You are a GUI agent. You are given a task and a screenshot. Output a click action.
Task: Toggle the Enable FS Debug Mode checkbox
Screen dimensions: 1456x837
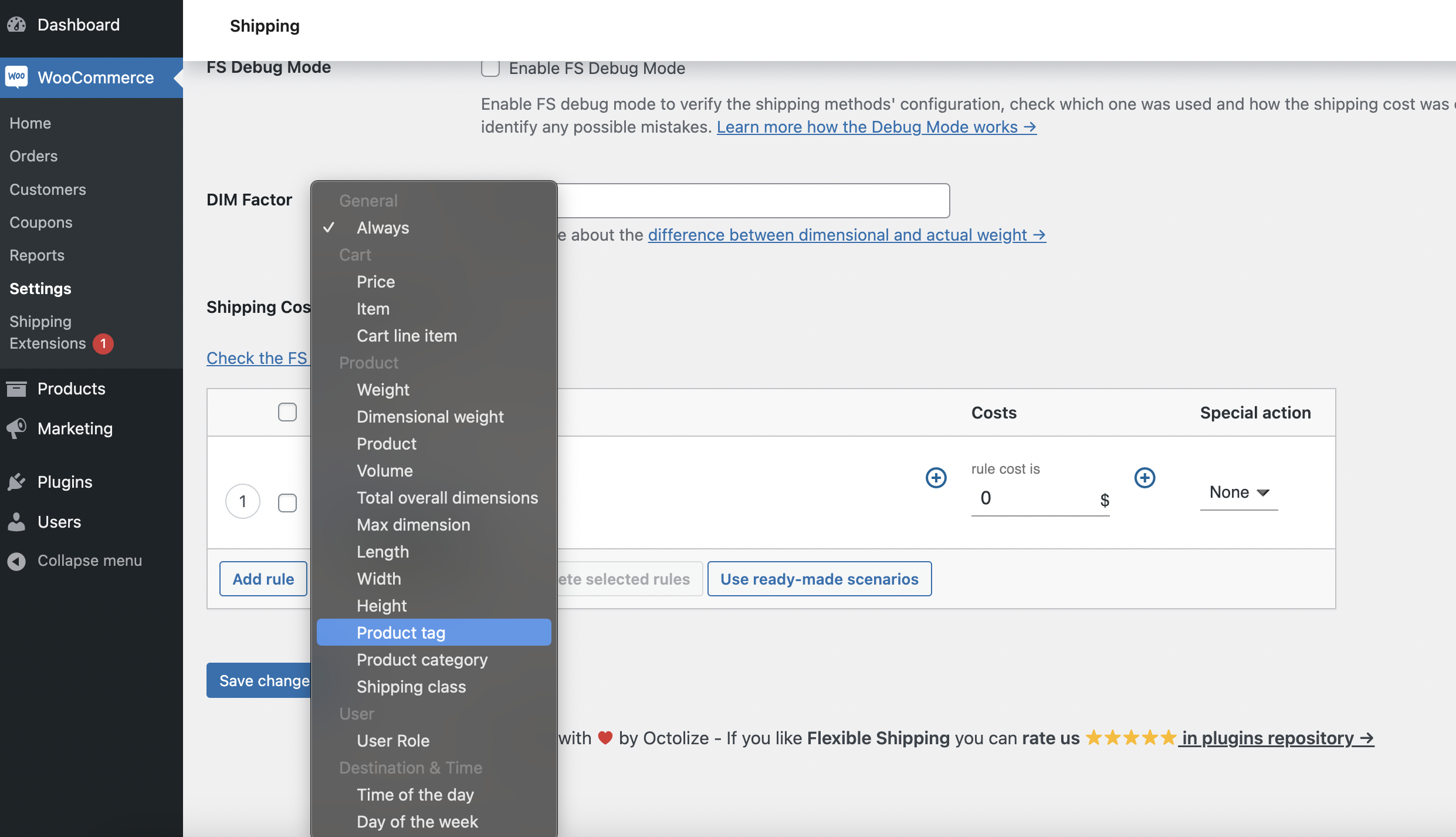490,67
